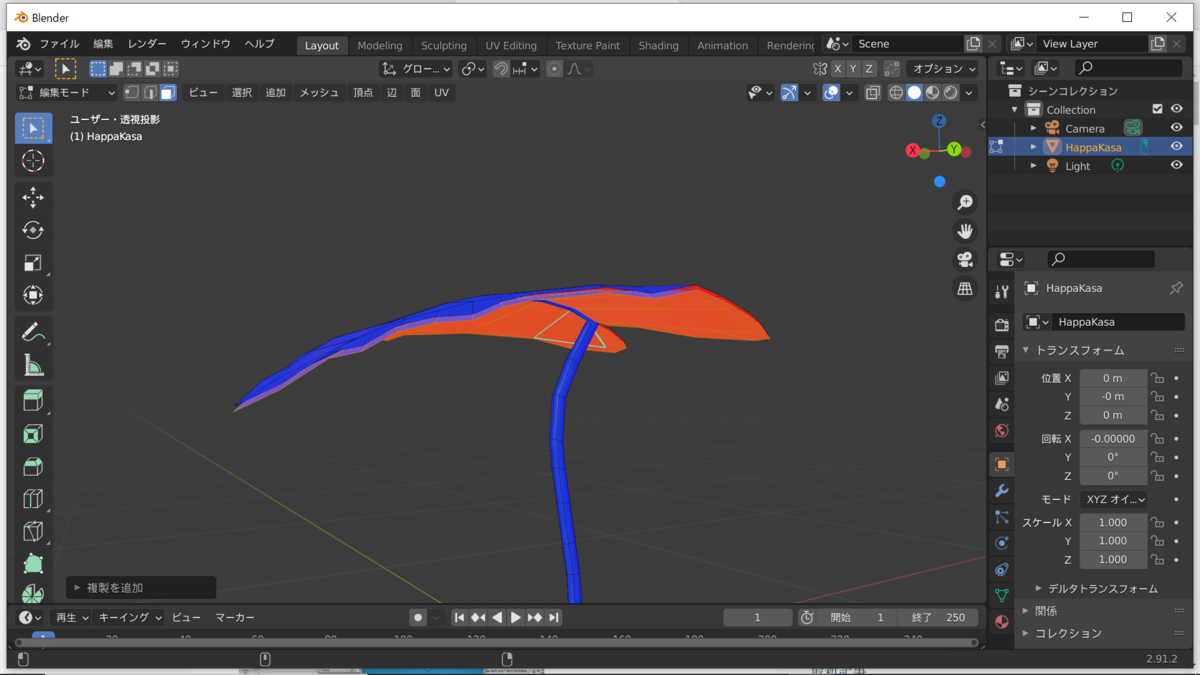
Task: Toggle Y mirror axis button
Action: [853, 69]
